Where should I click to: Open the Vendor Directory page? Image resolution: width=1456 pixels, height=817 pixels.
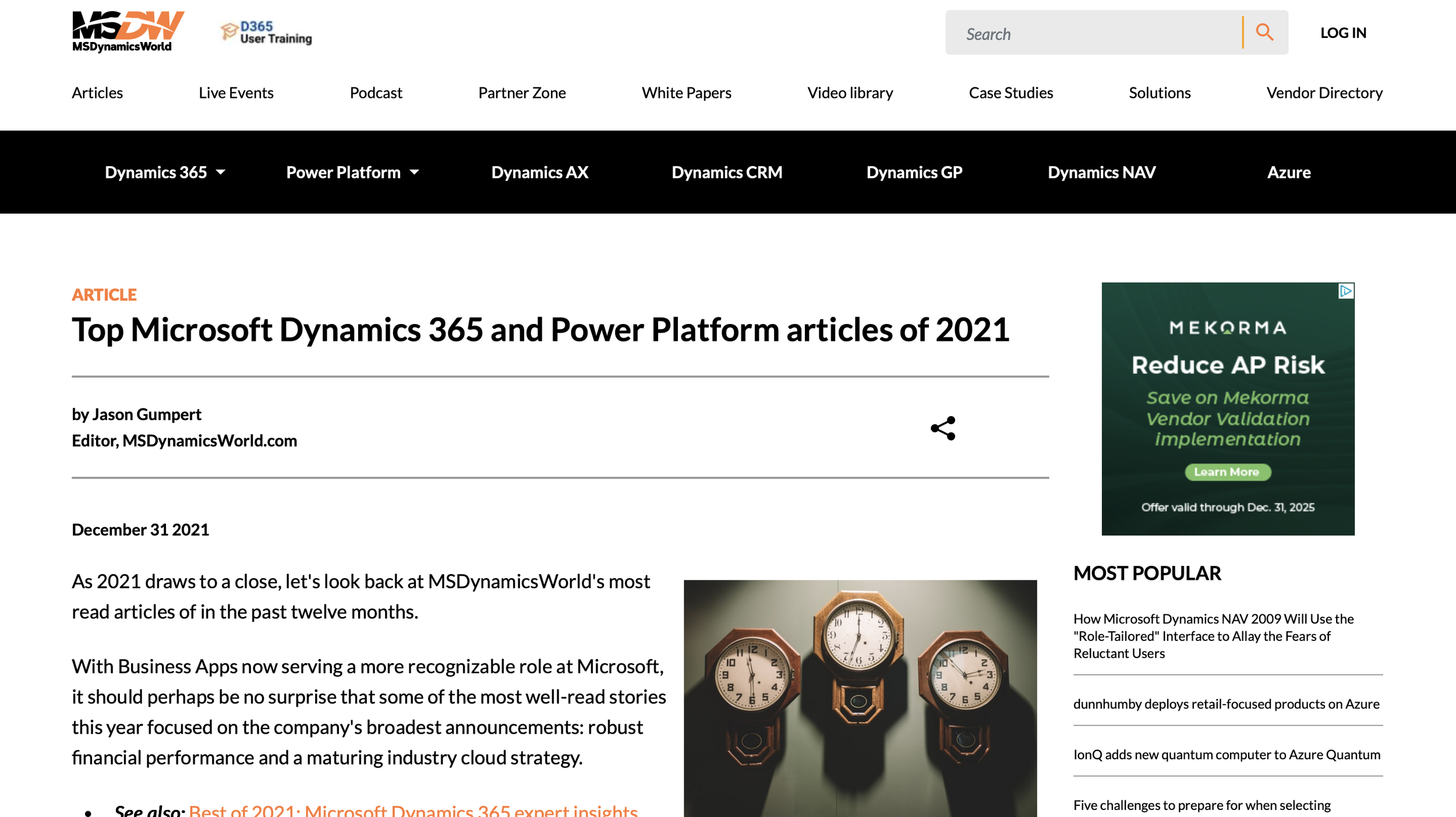1324,92
